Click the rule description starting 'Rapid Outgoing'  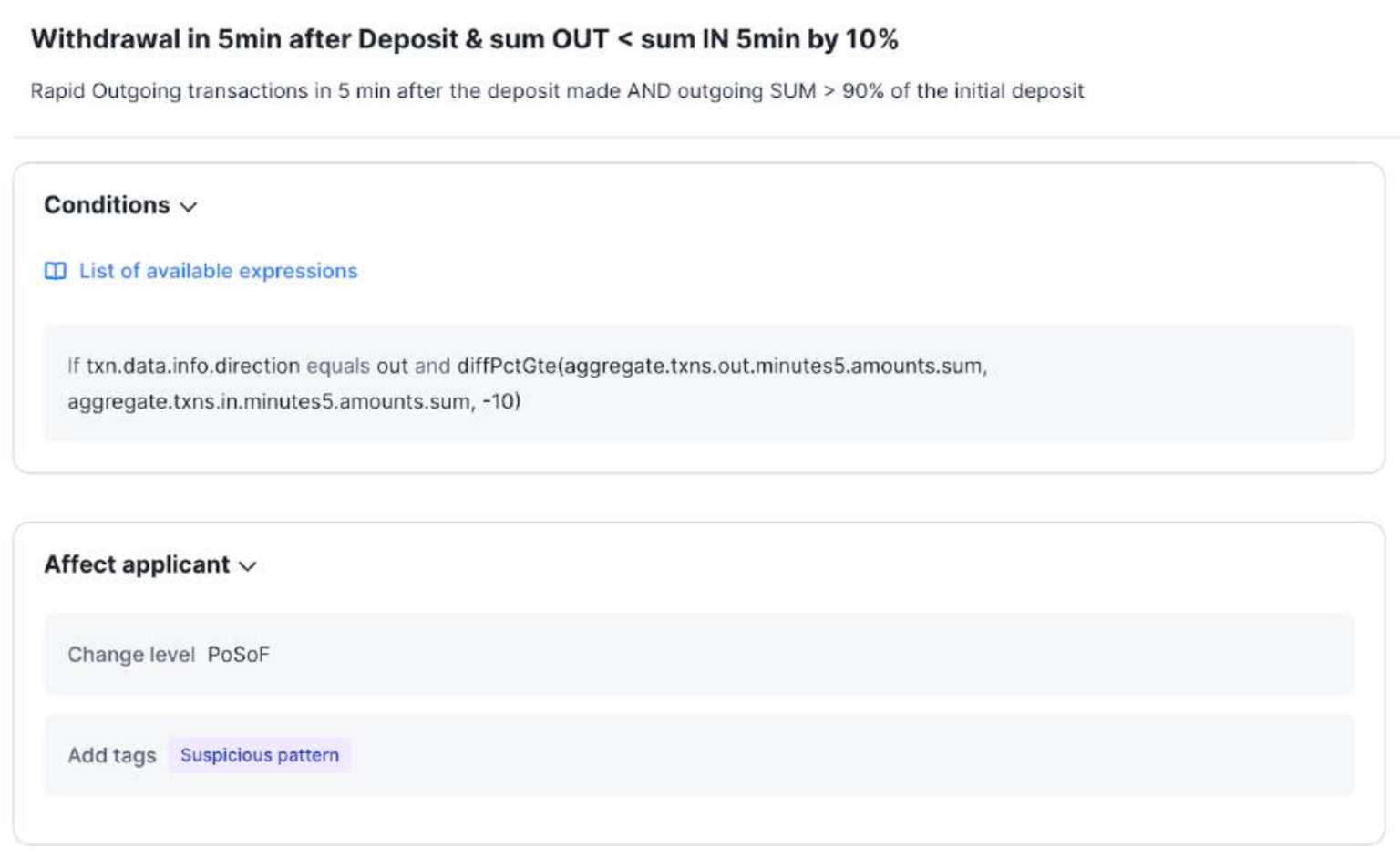[x=557, y=91]
